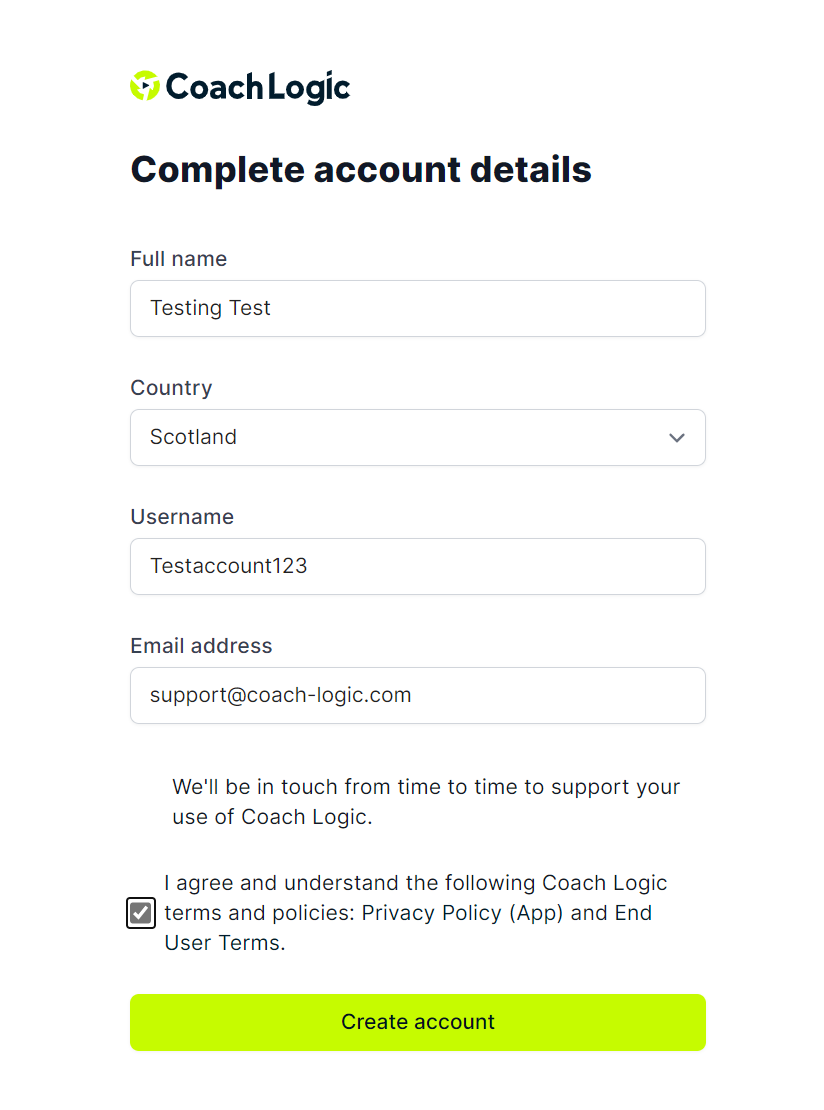
Task: Click the Create account button
Action: point(418,1022)
